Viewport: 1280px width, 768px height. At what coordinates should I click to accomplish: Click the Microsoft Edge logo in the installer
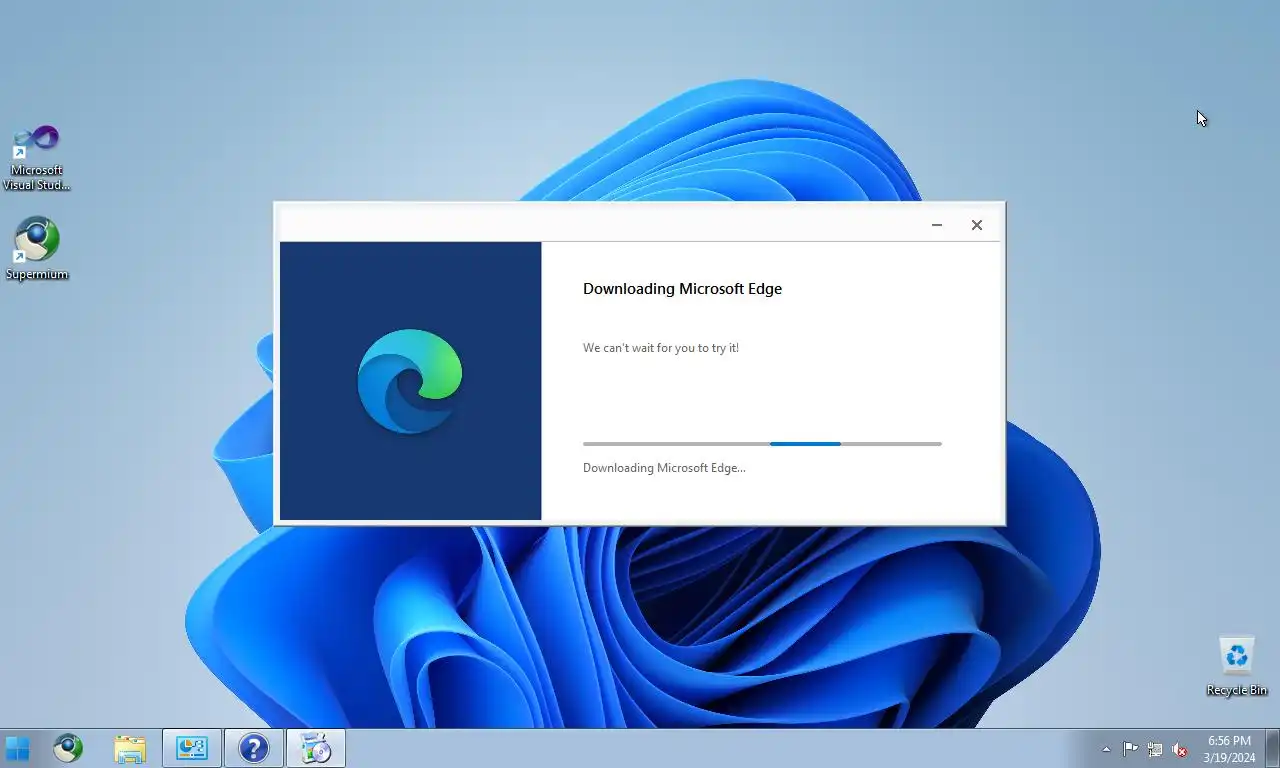pos(410,381)
